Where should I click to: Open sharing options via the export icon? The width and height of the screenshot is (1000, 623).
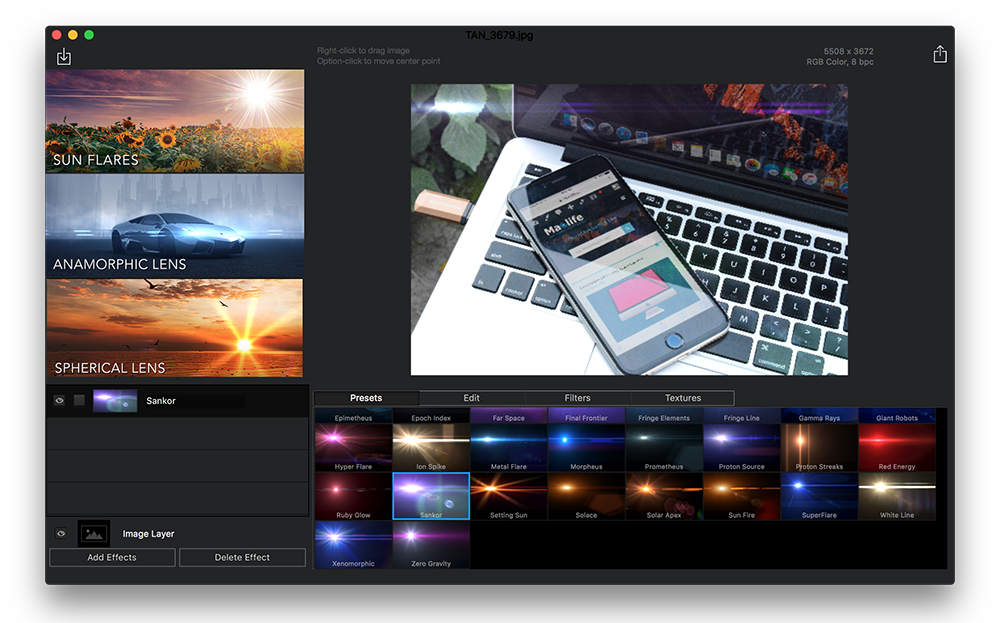point(940,53)
